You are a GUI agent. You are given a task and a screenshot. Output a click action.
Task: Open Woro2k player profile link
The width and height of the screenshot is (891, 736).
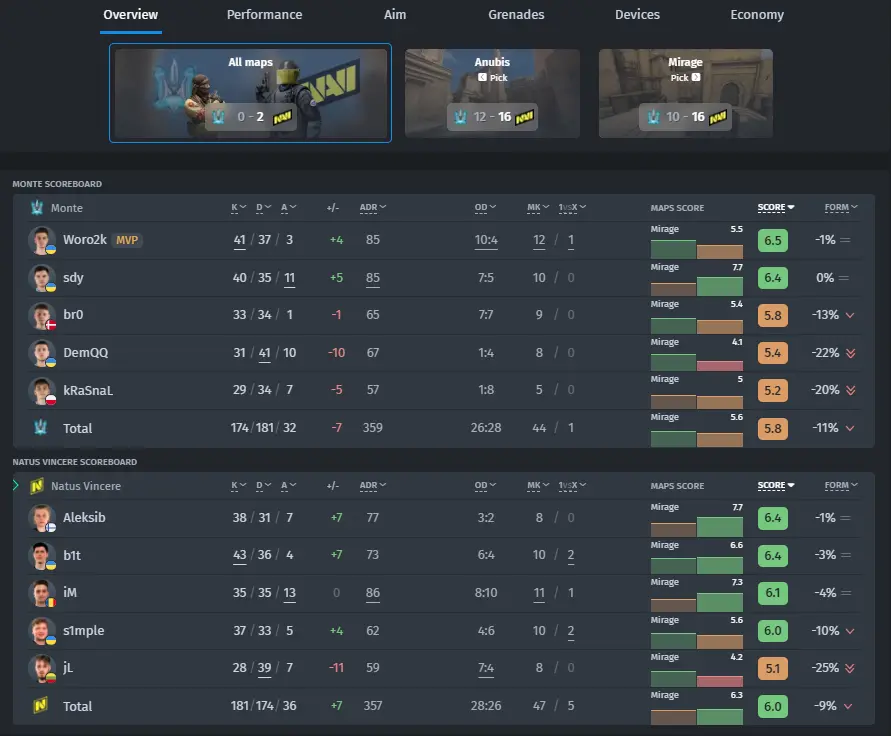click(85, 240)
